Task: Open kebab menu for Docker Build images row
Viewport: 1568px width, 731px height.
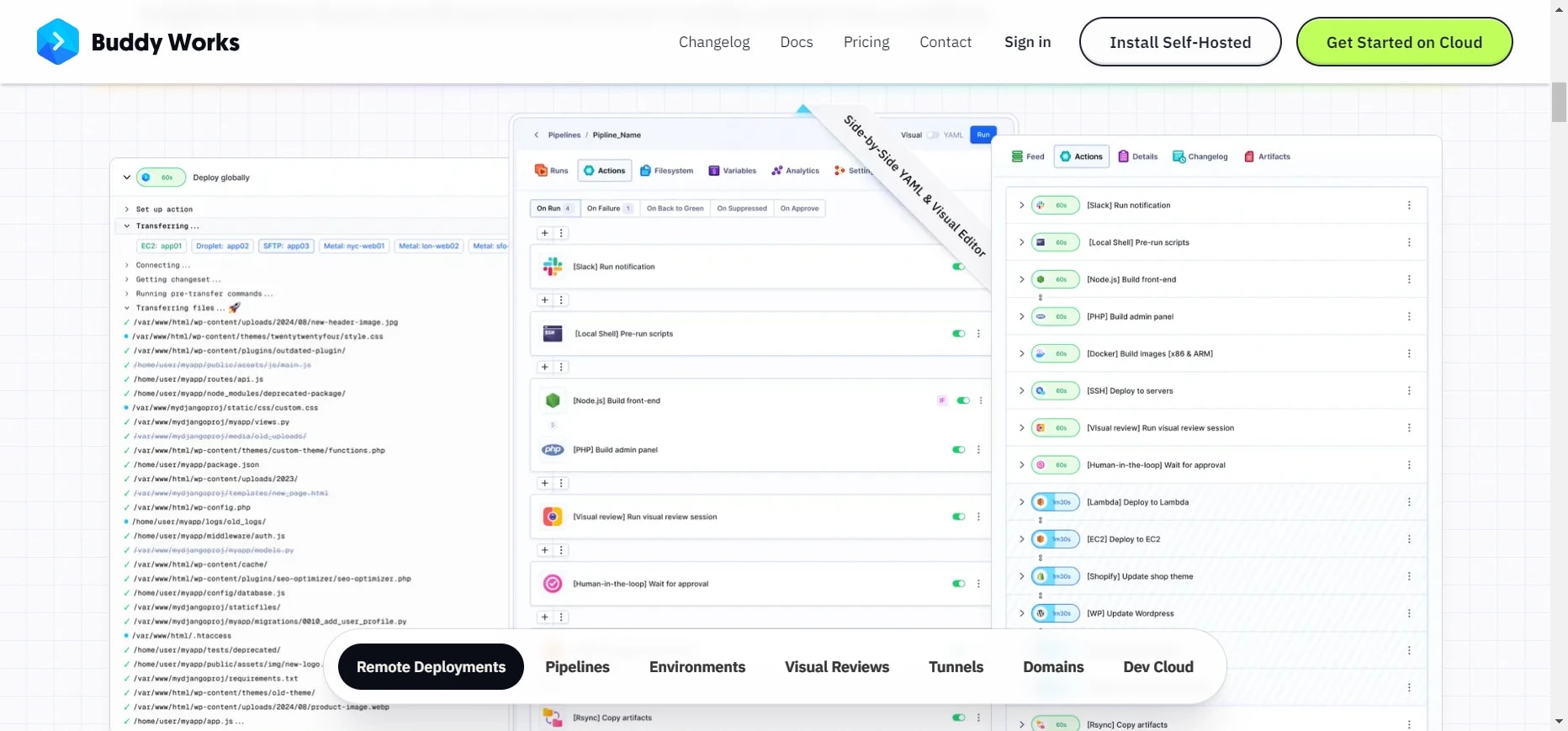Action: [x=1409, y=353]
